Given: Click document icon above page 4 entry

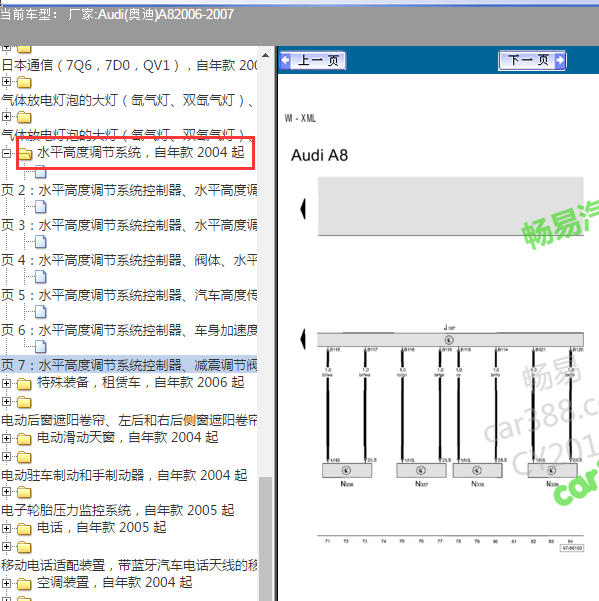Looking at the screenshot, I should coord(41,242).
